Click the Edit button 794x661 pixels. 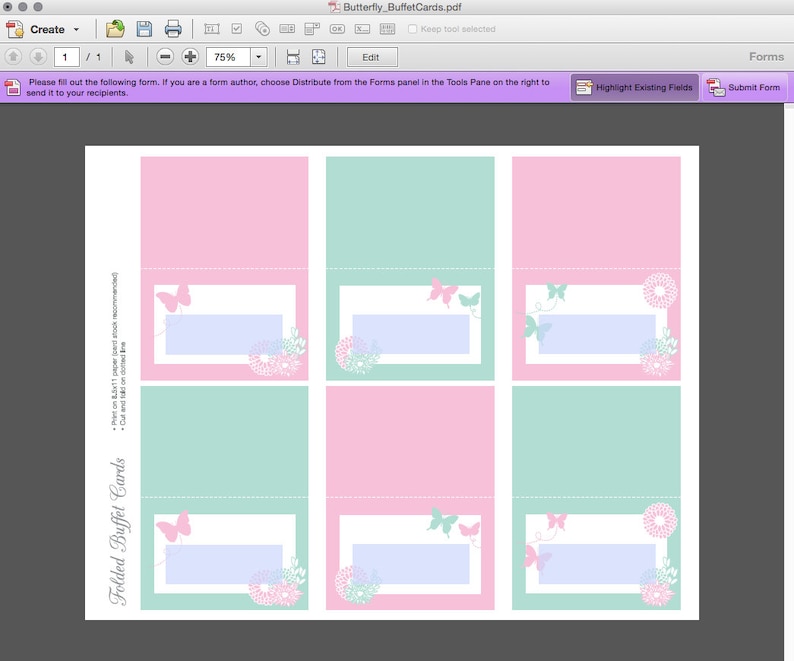pos(372,57)
